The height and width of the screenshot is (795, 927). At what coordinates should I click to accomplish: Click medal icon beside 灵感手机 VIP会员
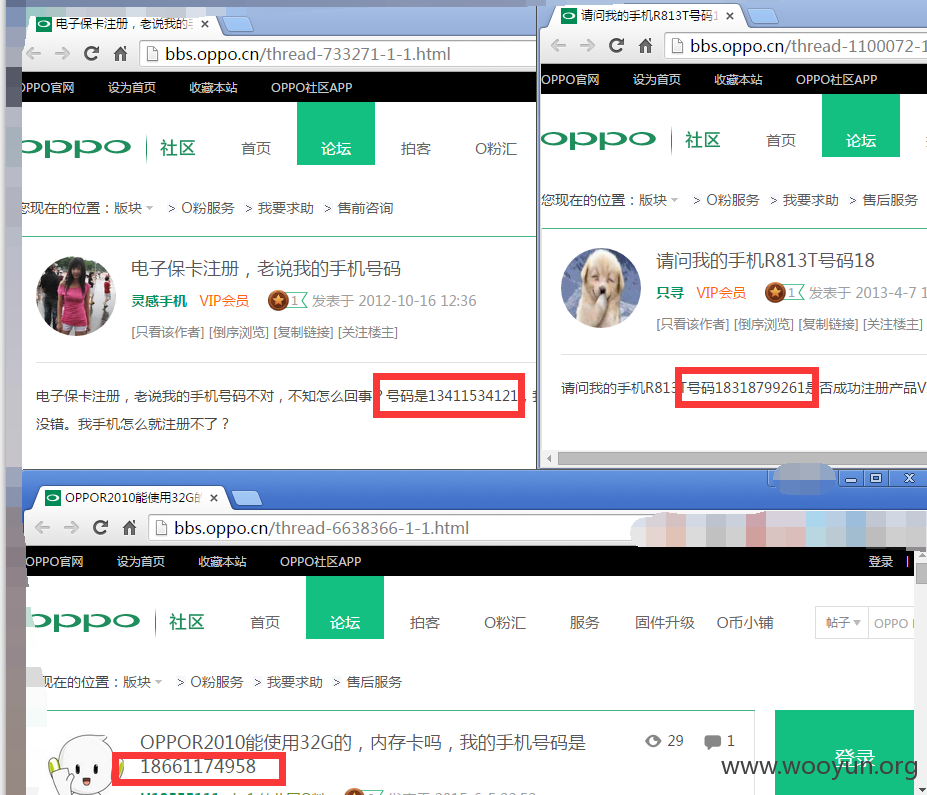coord(278,300)
